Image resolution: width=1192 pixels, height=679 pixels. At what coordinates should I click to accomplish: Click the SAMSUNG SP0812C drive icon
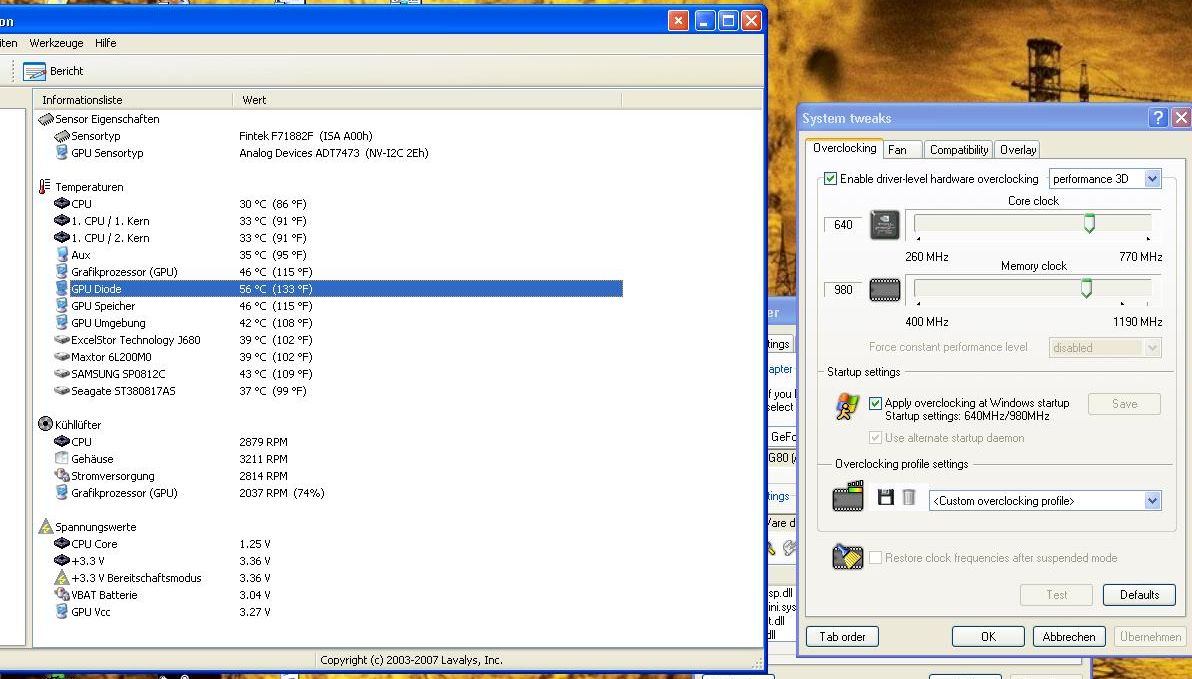click(62, 374)
